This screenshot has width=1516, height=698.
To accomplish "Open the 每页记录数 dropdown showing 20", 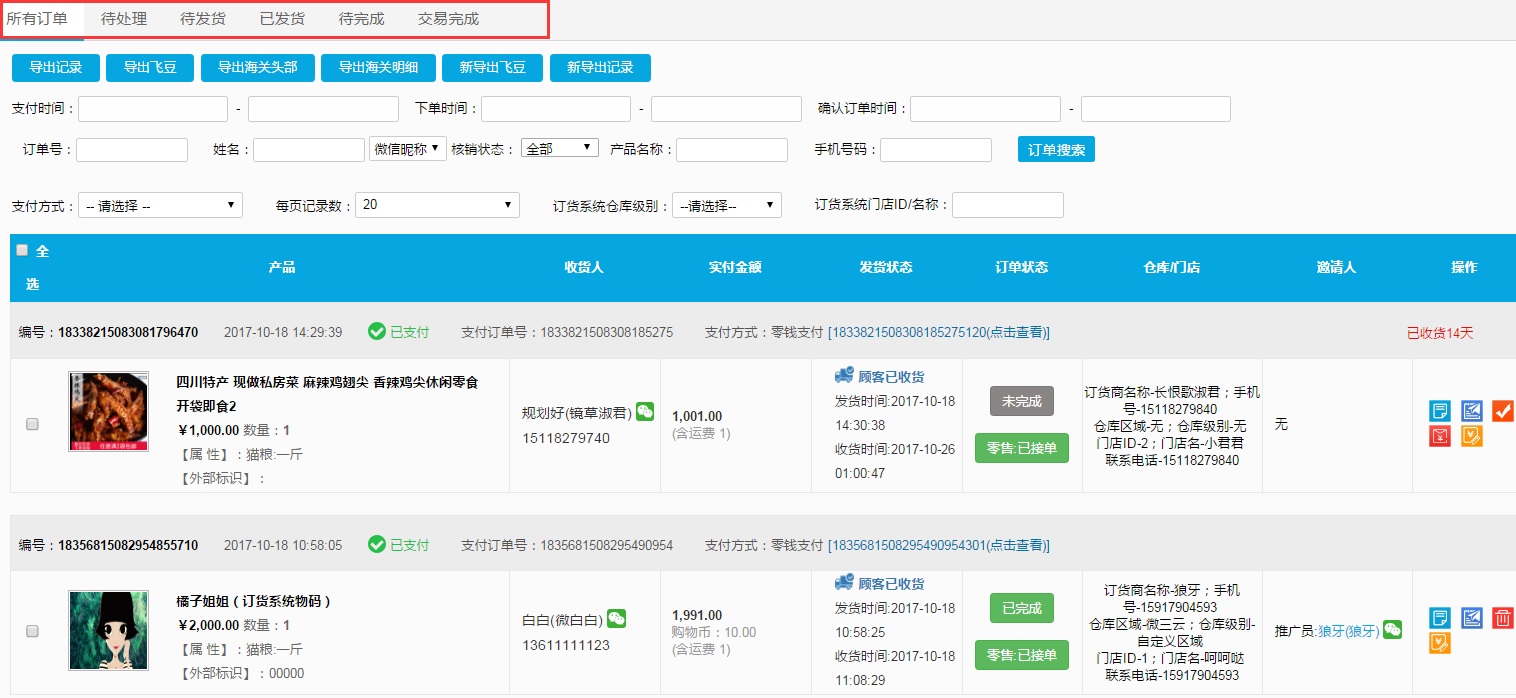I will [x=438, y=205].
